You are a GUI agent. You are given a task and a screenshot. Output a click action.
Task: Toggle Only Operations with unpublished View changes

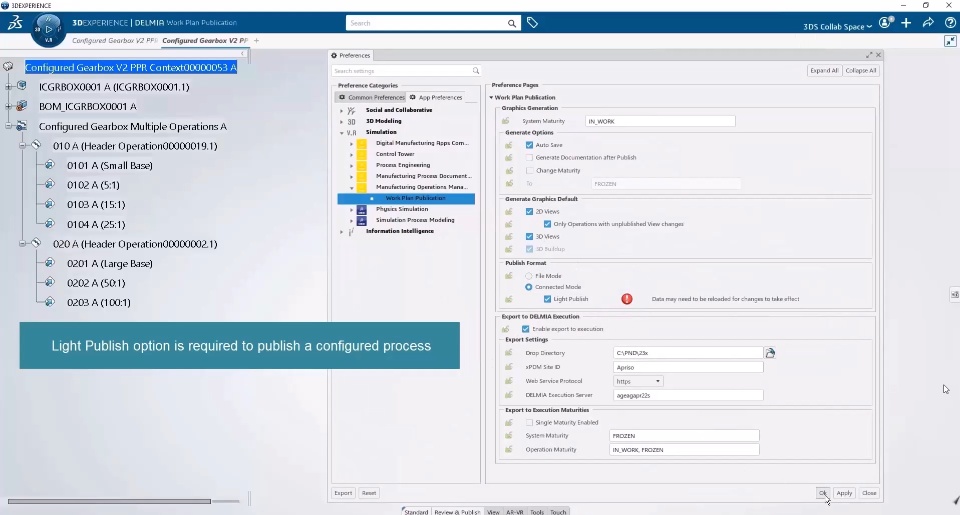(547, 224)
